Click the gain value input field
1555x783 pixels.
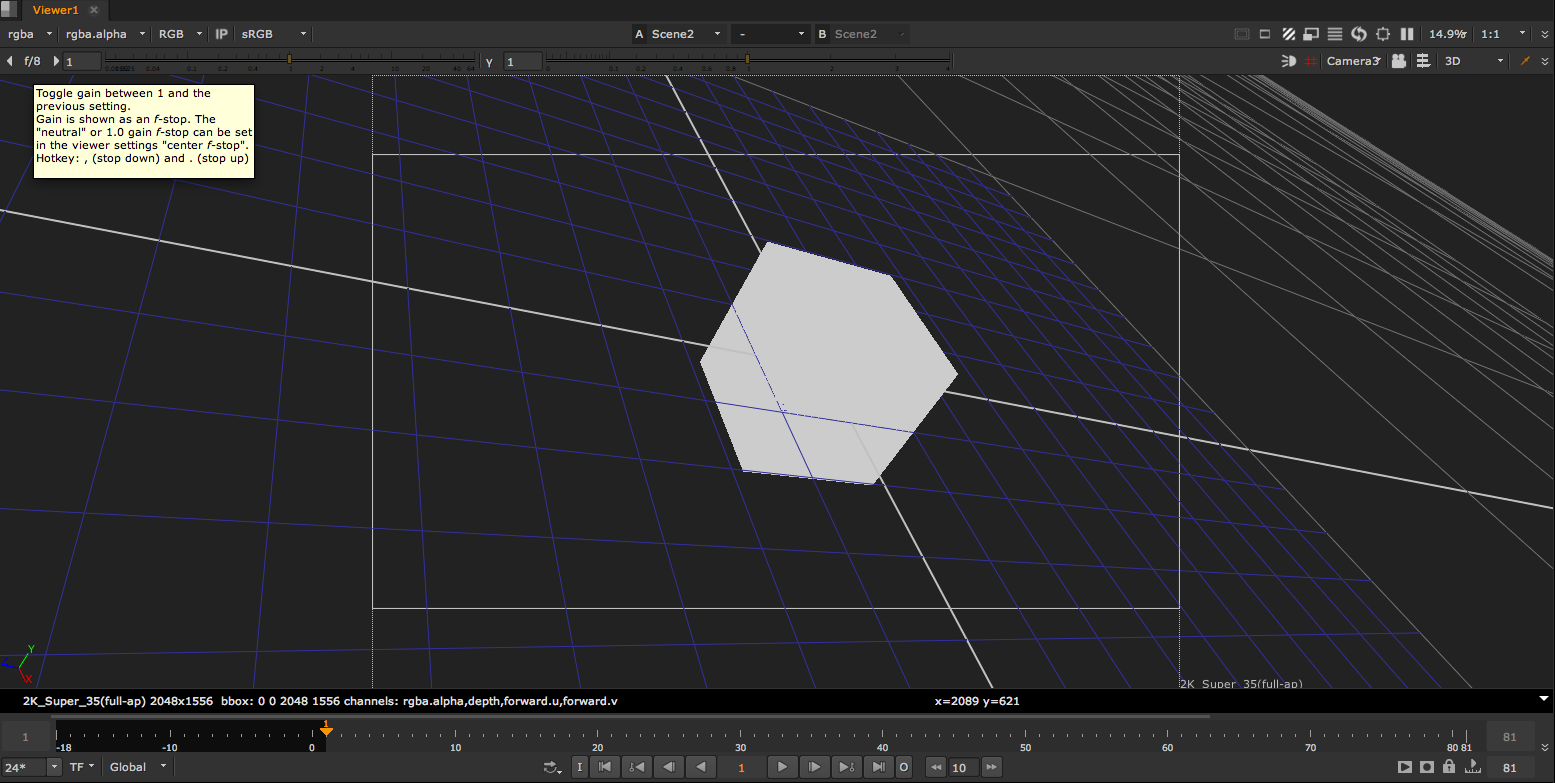pos(82,62)
